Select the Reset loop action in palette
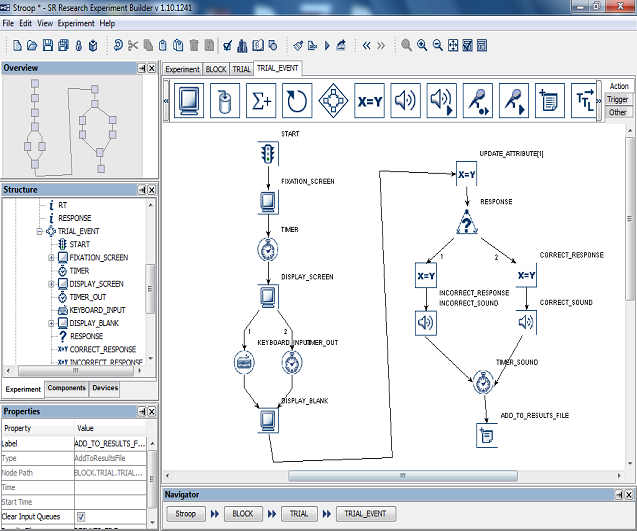This screenshot has width=637, height=531. (297, 100)
